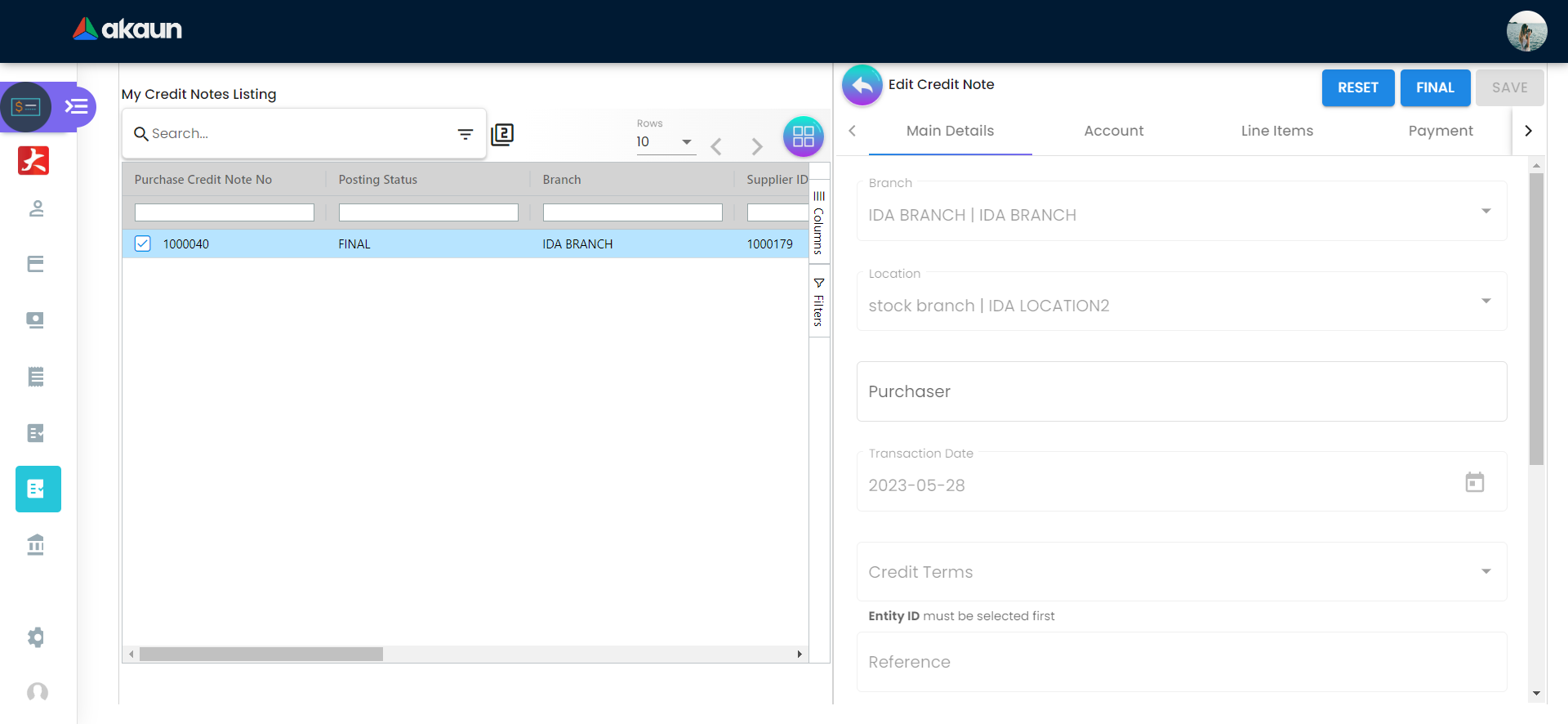This screenshot has width=1568, height=724.
Task: Click the settings gear in sidebar
Action: point(36,637)
